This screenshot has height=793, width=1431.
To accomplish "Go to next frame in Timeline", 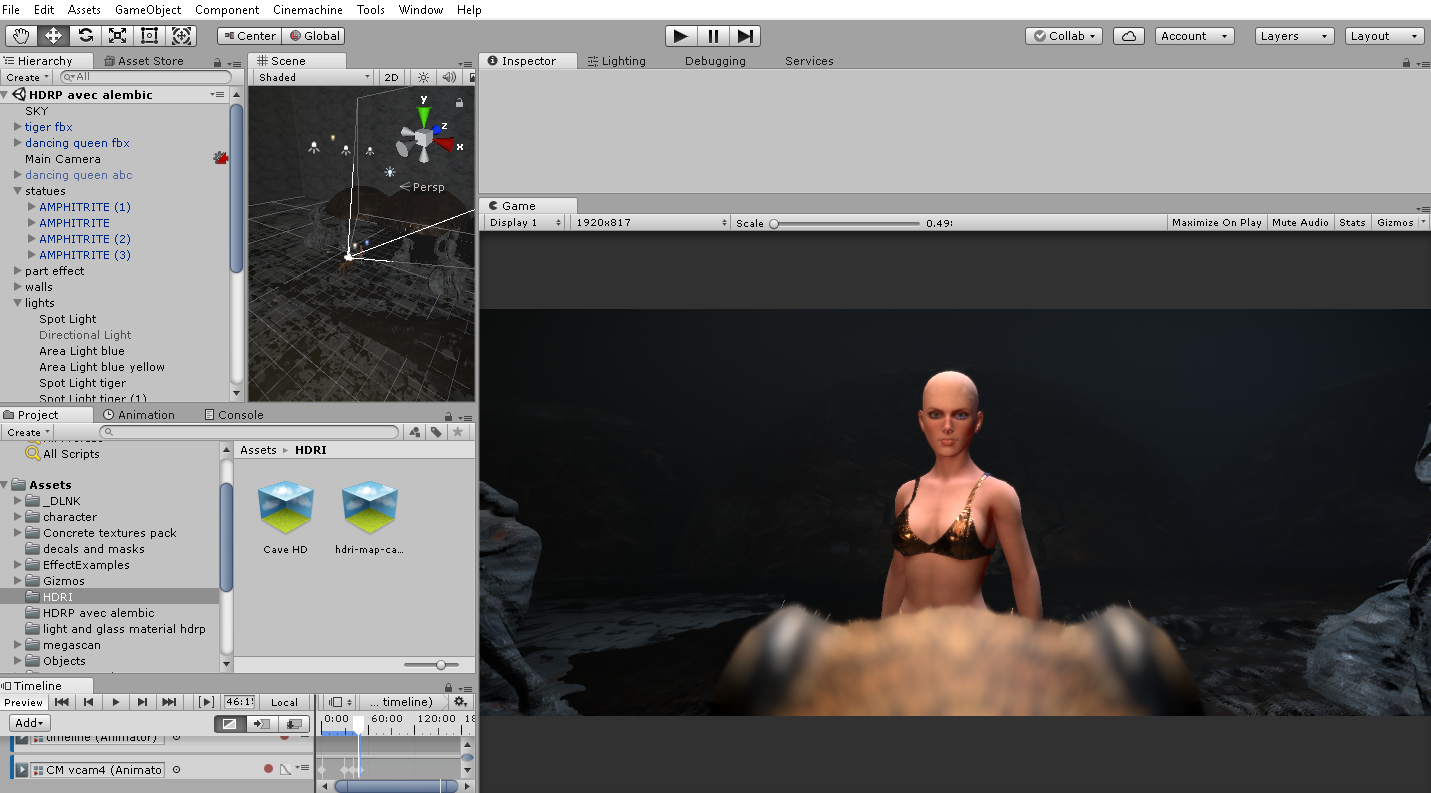I will [143, 702].
